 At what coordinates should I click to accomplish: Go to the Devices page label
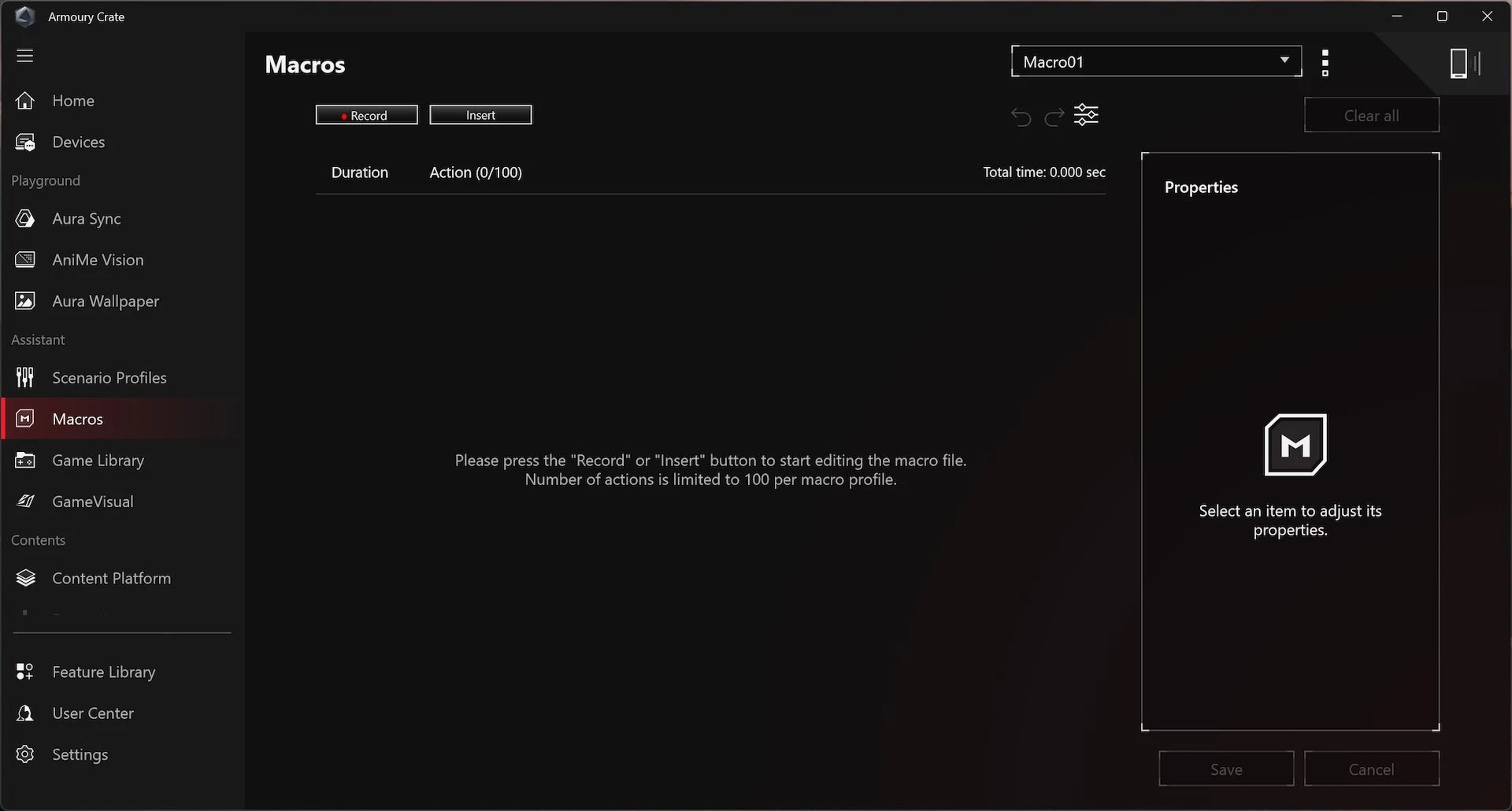point(79,143)
